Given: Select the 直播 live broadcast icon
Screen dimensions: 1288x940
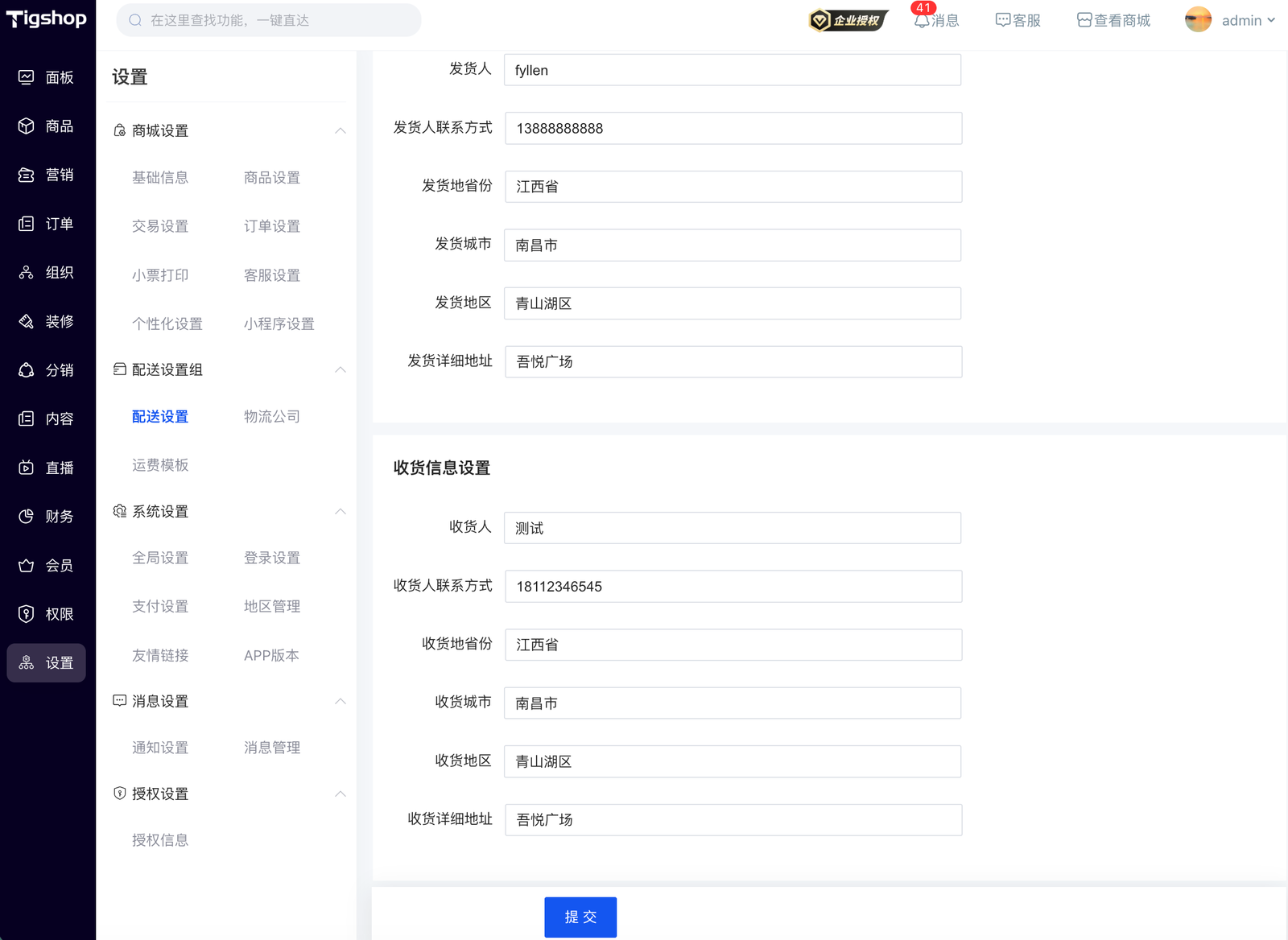Looking at the screenshot, I should point(27,468).
